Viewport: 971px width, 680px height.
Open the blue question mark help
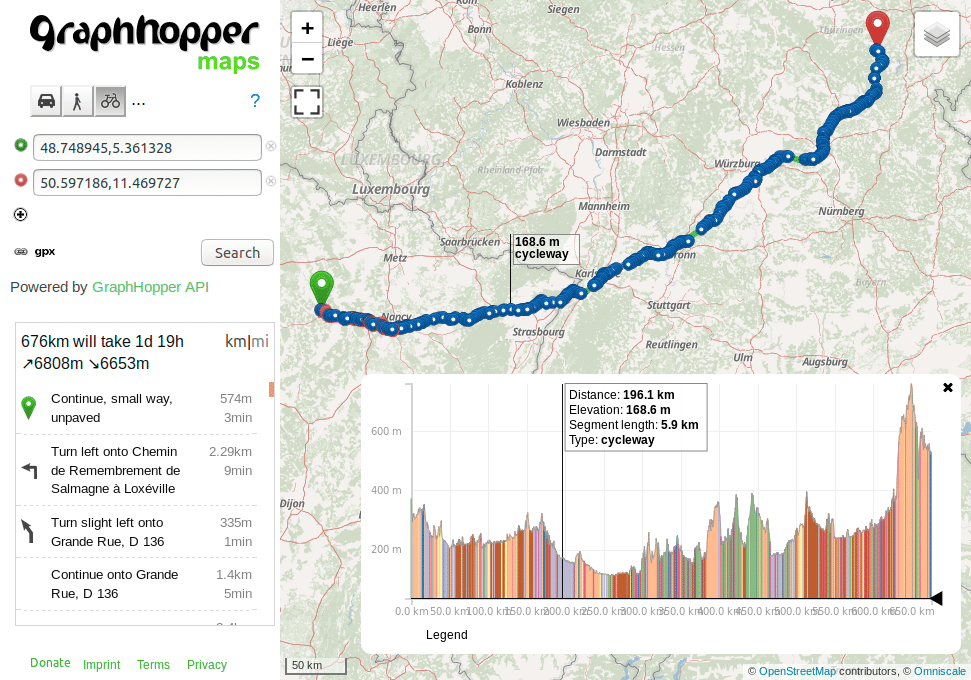tap(255, 101)
